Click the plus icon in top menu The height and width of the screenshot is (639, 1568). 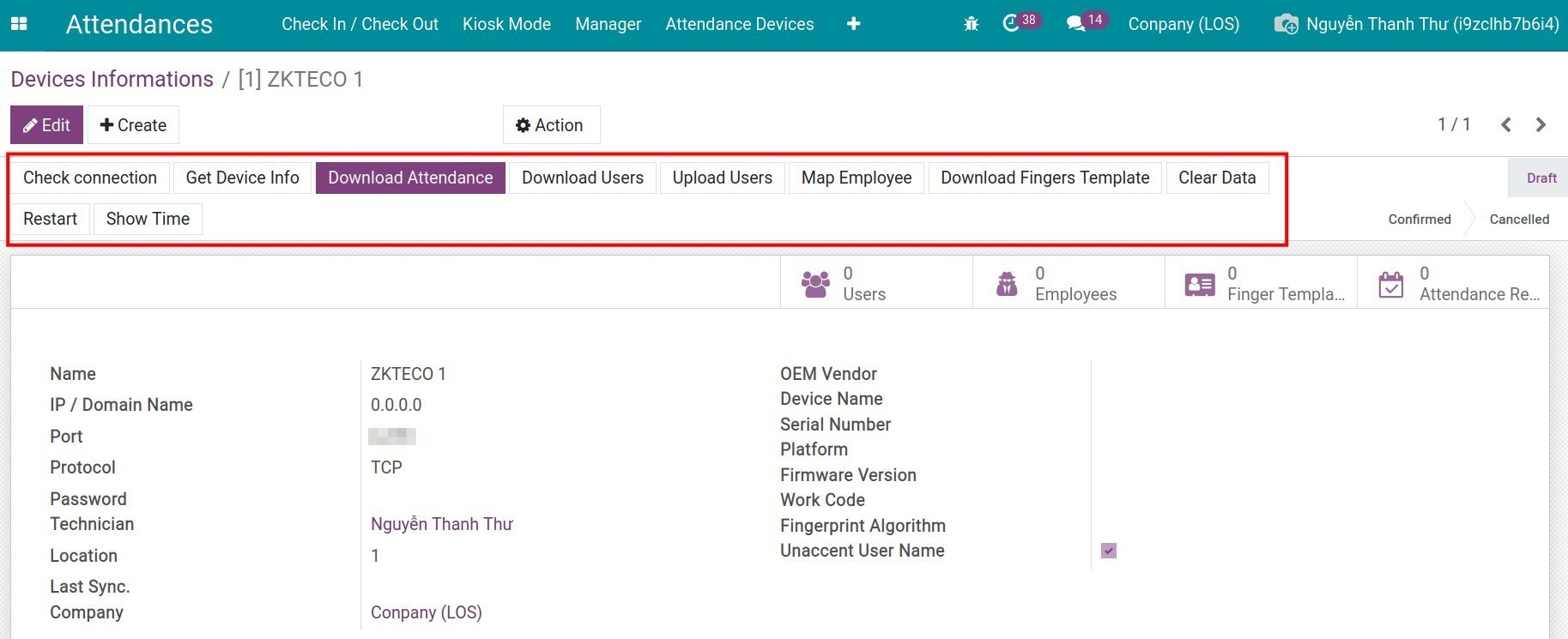853,24
